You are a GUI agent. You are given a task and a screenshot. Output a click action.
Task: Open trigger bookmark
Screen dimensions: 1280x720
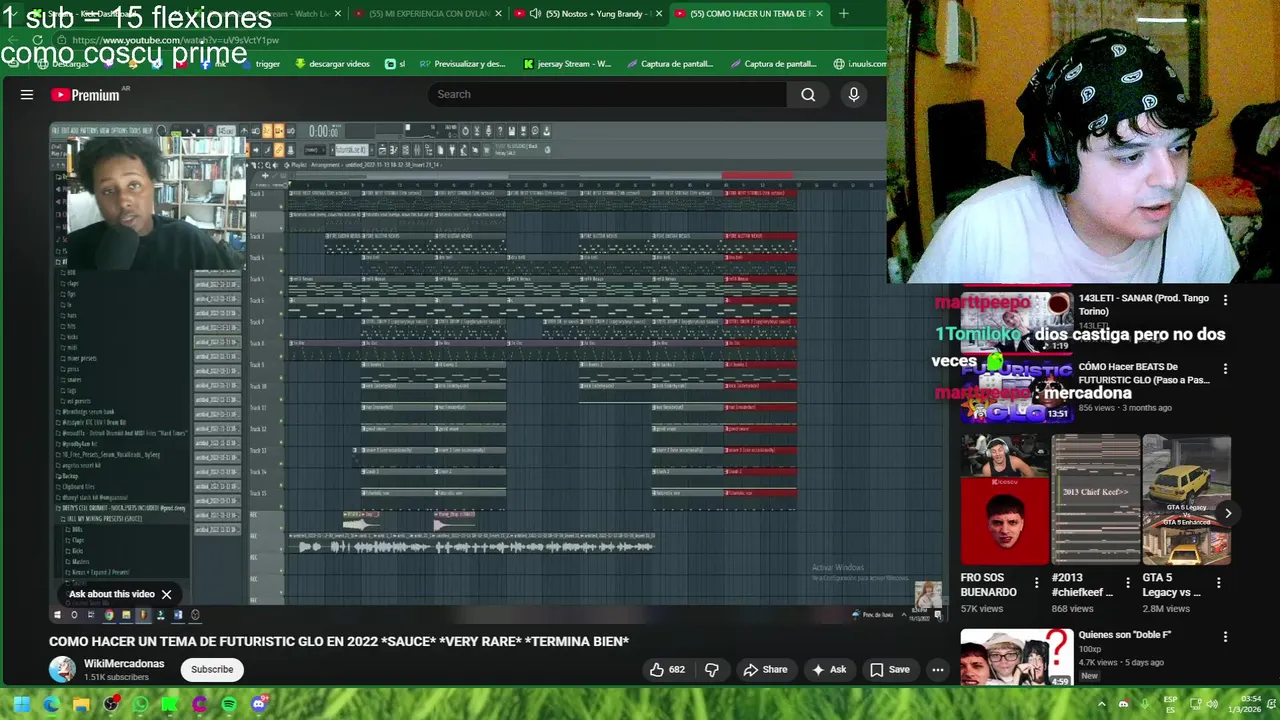coord(260,64)
